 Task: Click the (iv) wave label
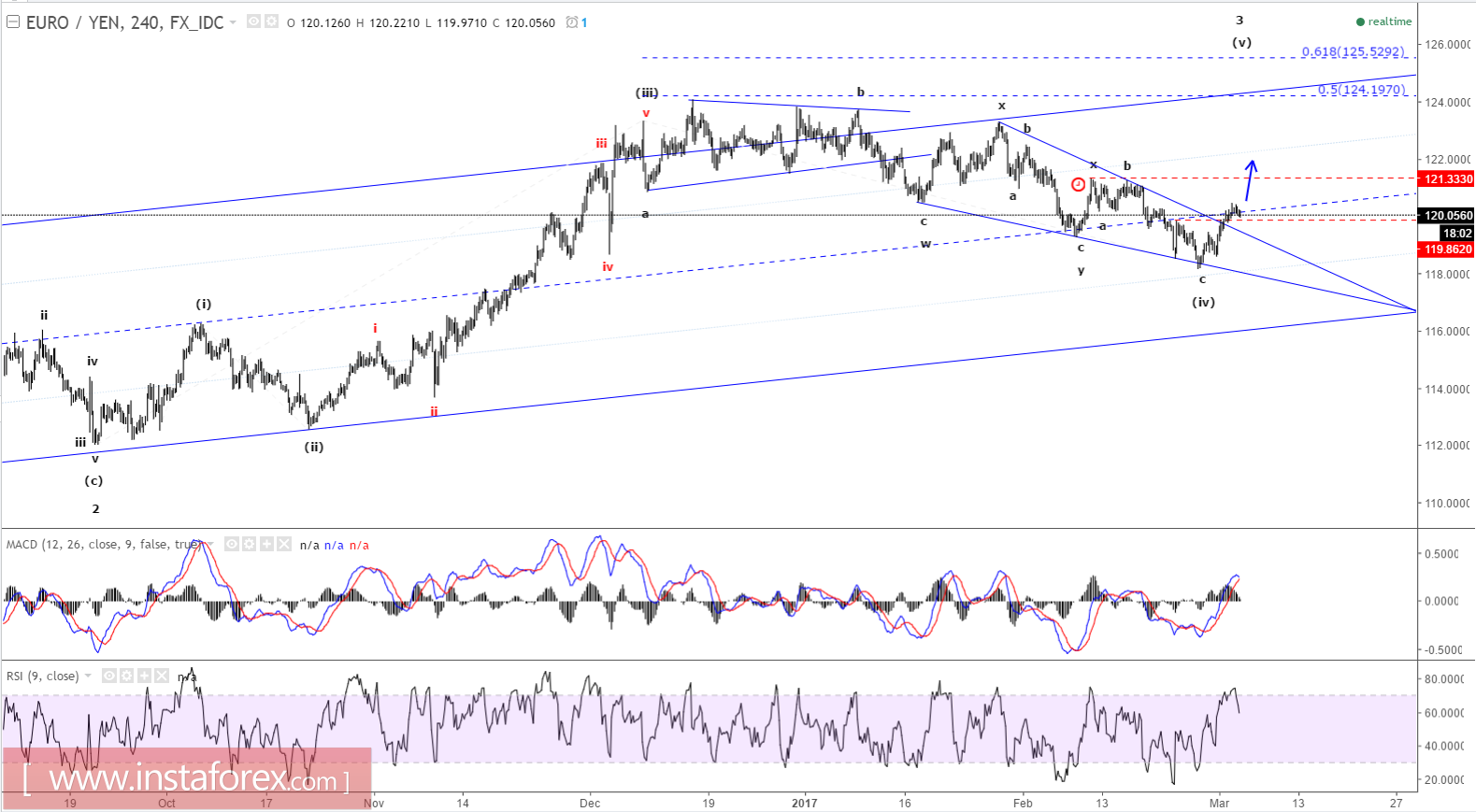[1203, 302]
